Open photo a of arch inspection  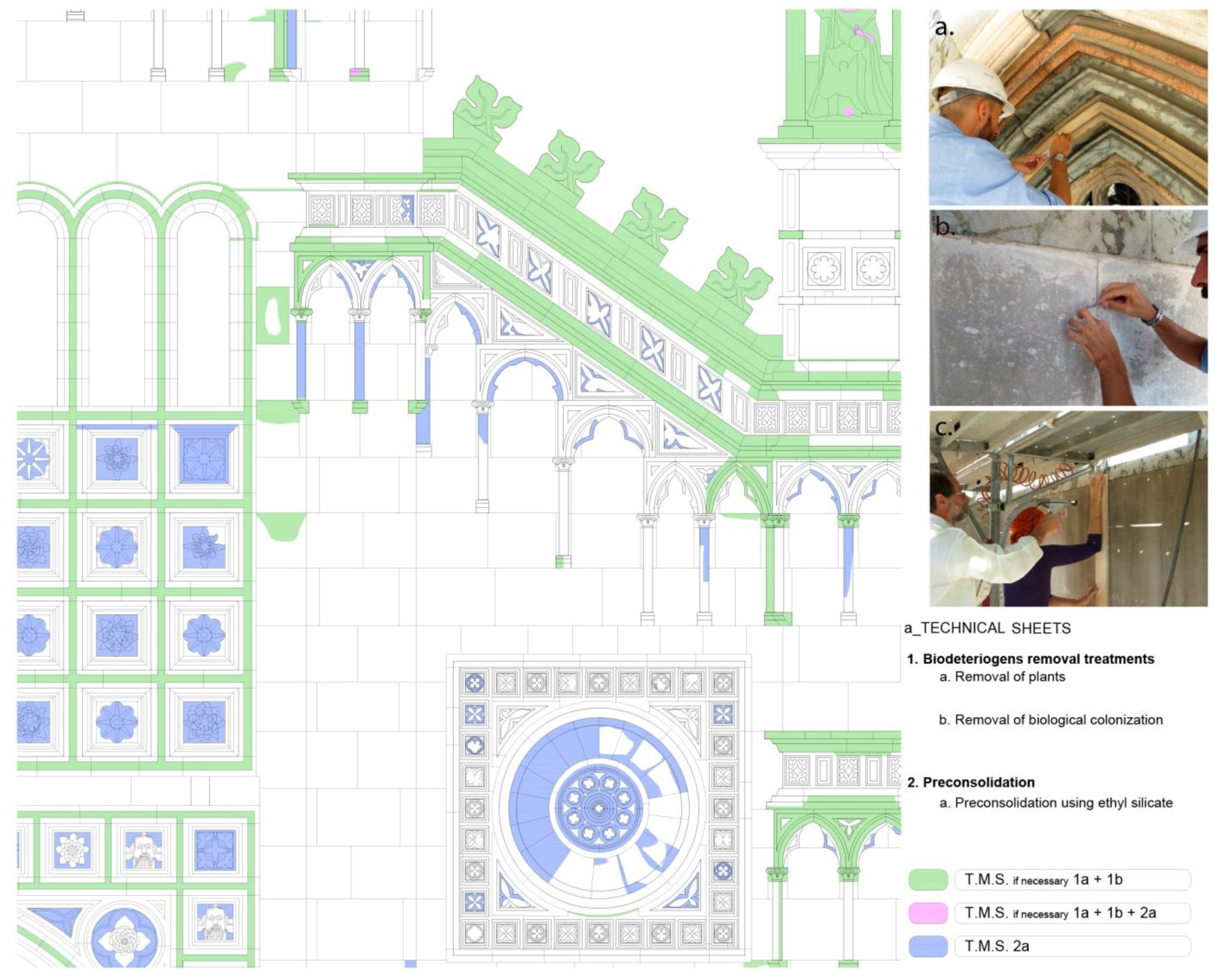point(1068,107)
